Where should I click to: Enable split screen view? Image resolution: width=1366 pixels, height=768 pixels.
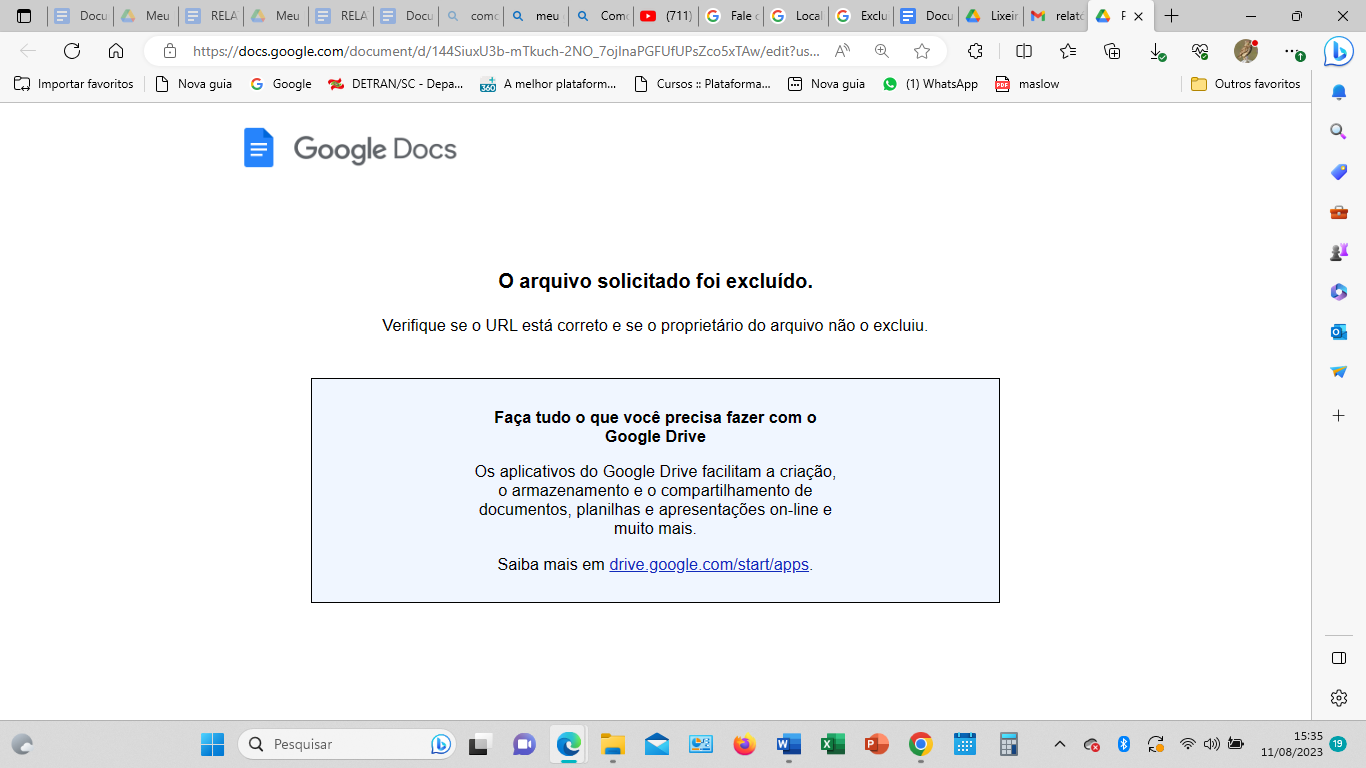(1023, 51)
